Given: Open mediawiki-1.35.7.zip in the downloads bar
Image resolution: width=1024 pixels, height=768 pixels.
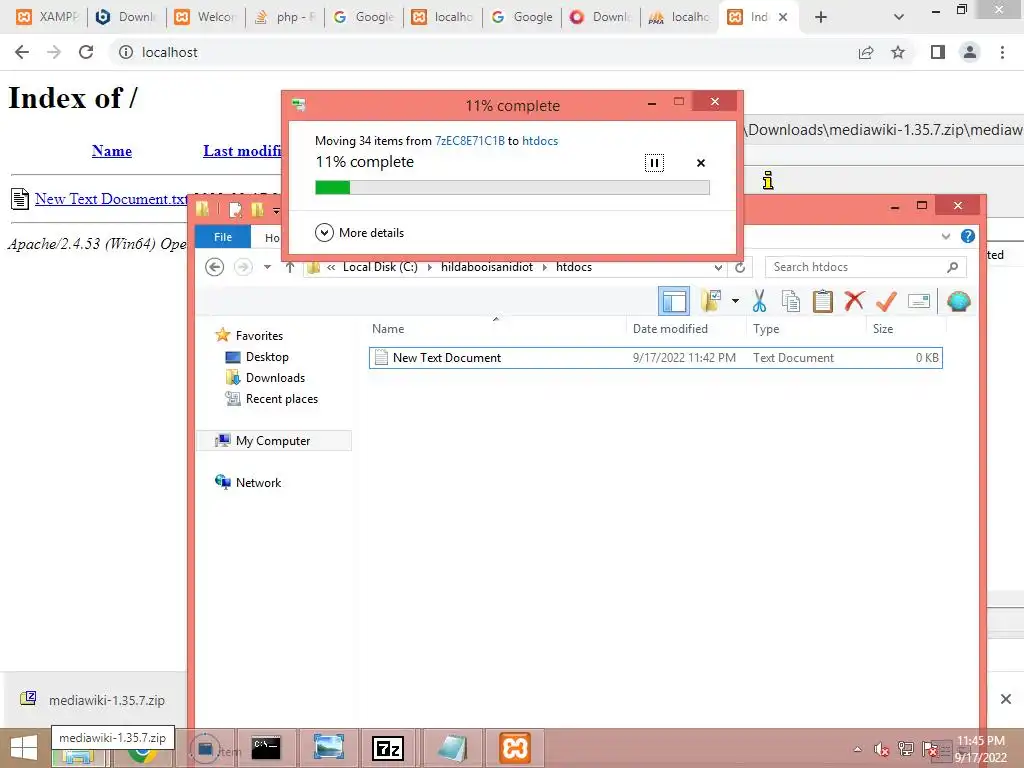Looking at the screenshot, I should (92, 700).
